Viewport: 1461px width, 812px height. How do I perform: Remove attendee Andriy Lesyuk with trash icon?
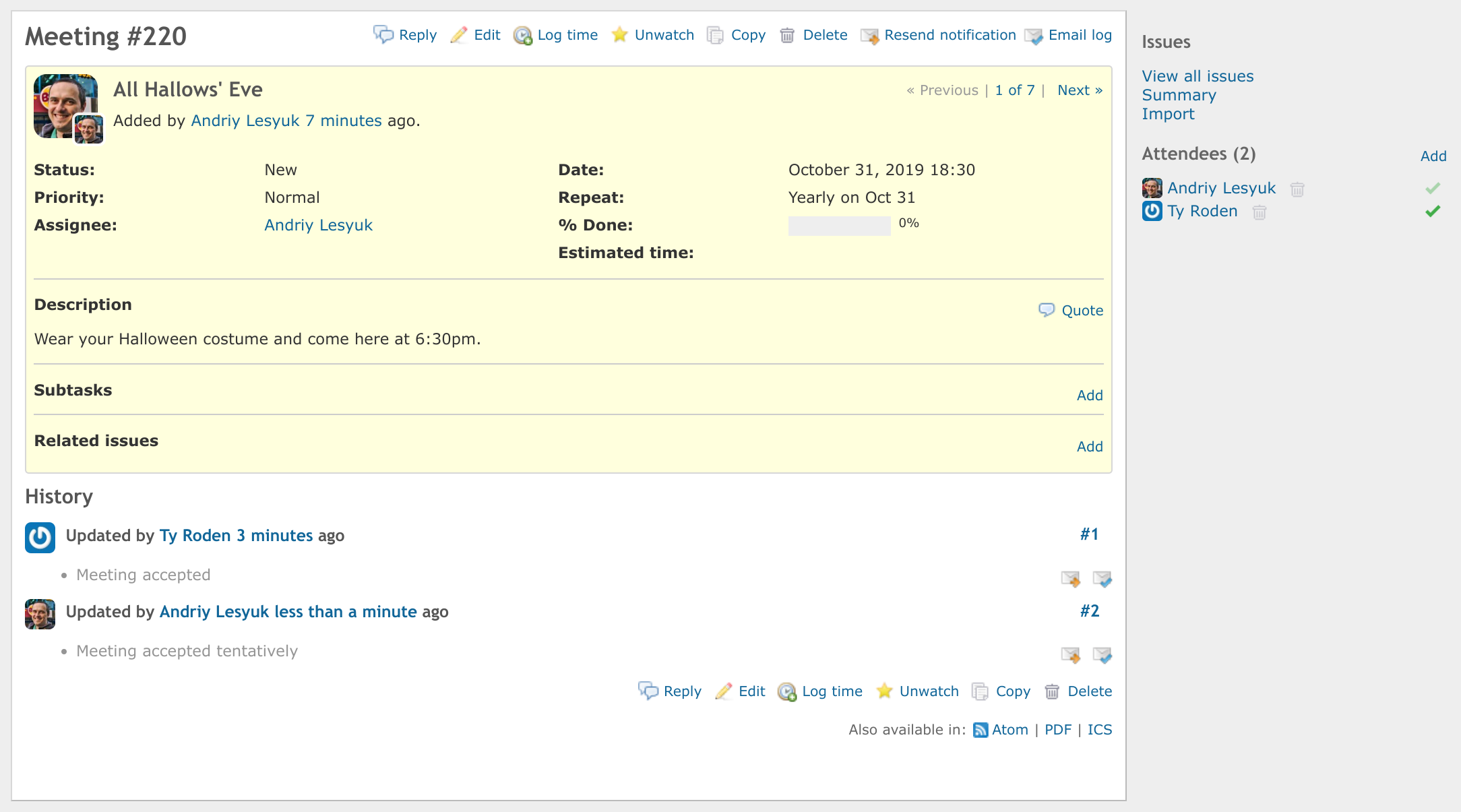click(x=1297, y=189)
